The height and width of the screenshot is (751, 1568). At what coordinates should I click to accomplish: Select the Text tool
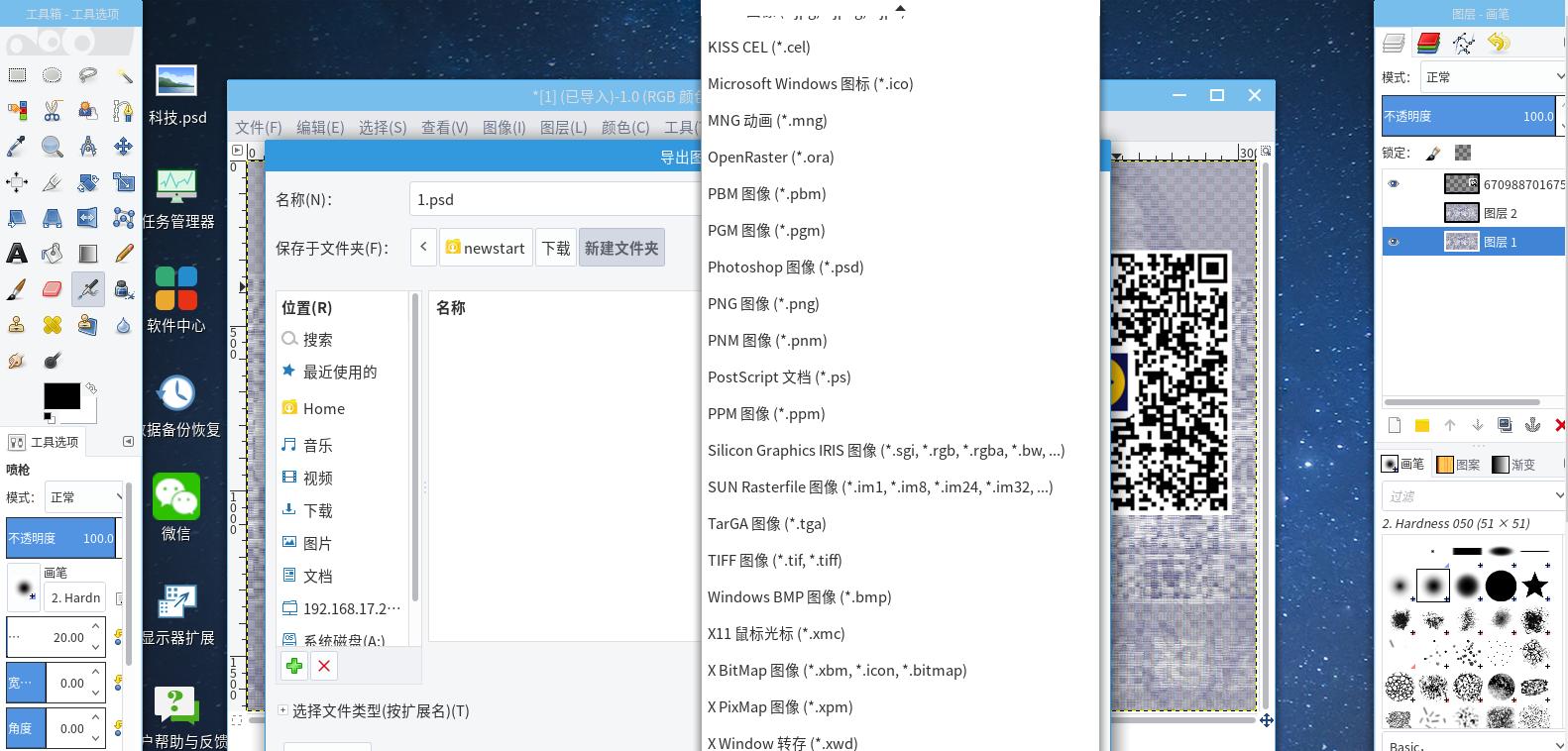point(17,254)
